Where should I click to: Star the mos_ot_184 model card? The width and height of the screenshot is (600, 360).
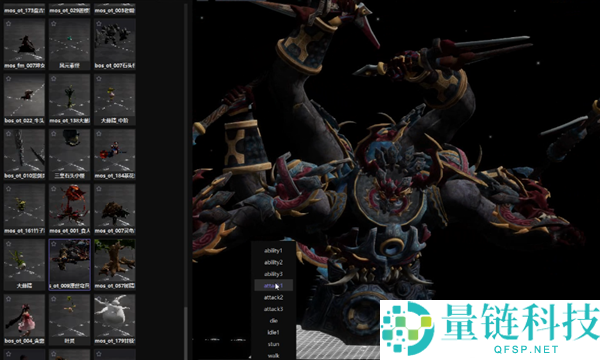pos(99,134)
